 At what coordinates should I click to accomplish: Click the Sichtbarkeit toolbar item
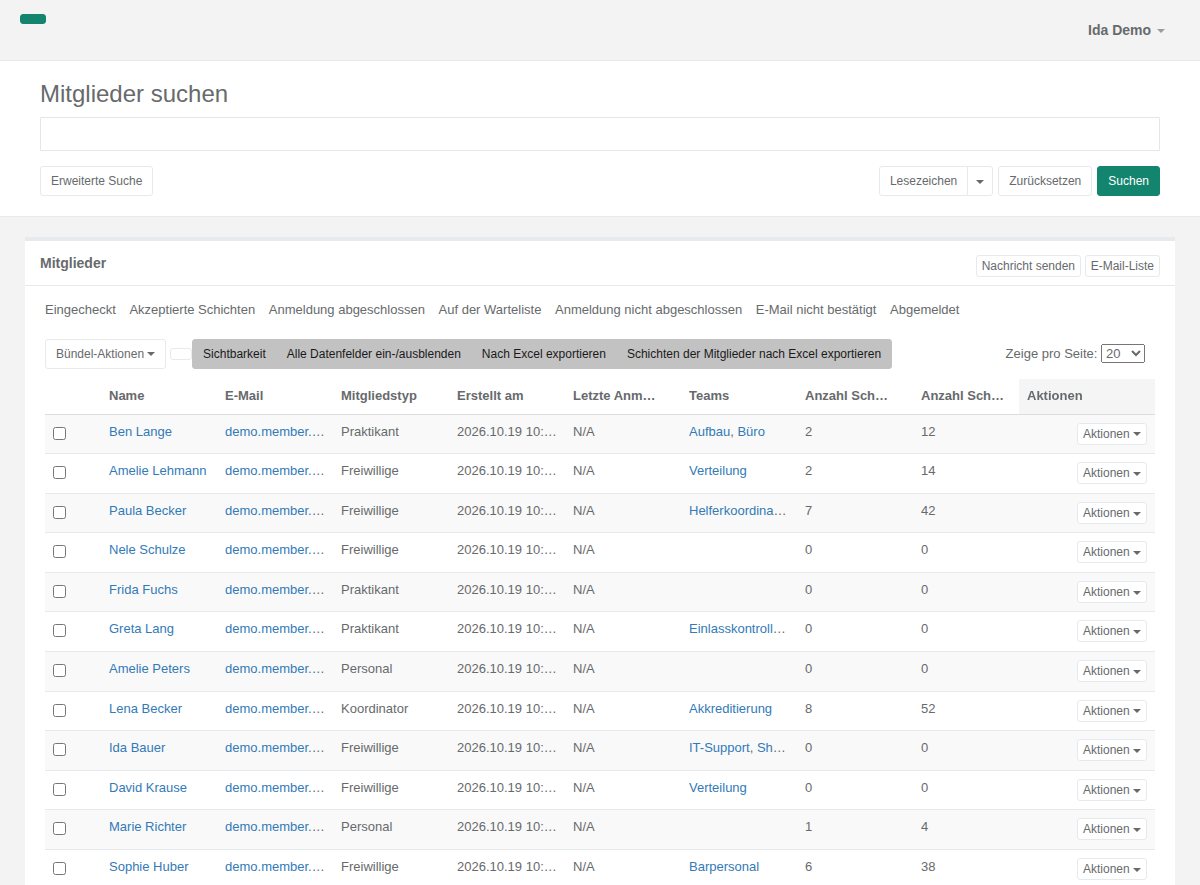click(x=234, y=354)
